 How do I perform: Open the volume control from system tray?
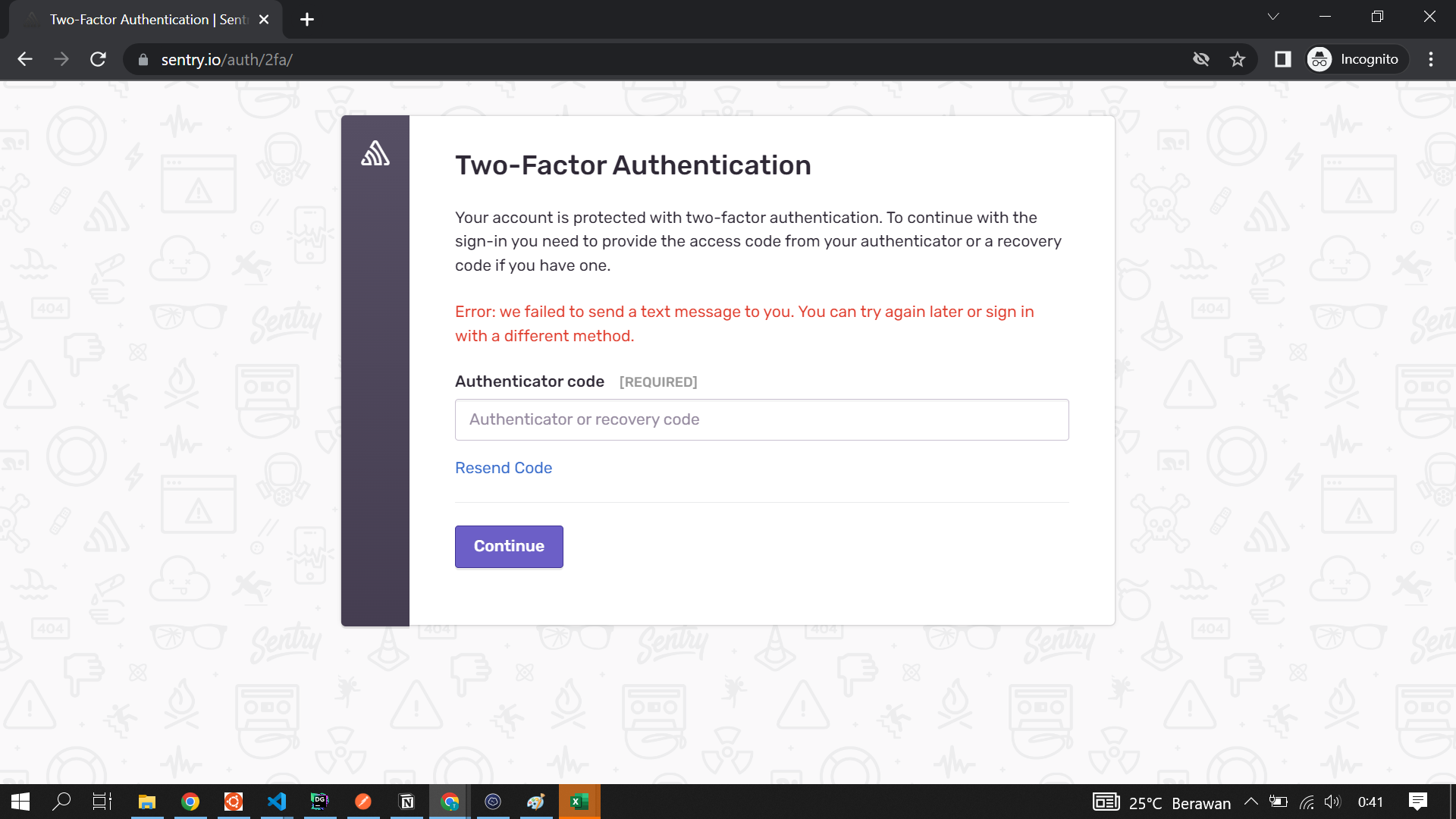tap(1332, 802)
